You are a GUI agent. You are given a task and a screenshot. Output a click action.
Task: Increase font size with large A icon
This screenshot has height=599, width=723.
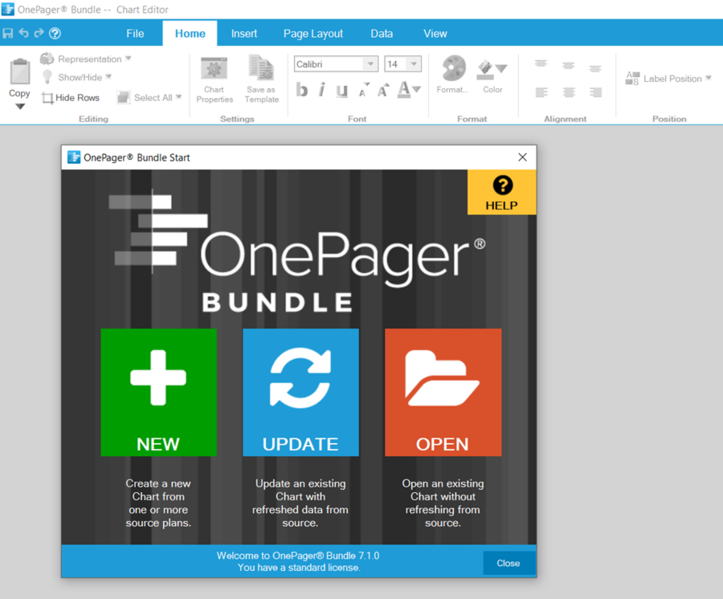pyautogui.click(x=383, y=90)
